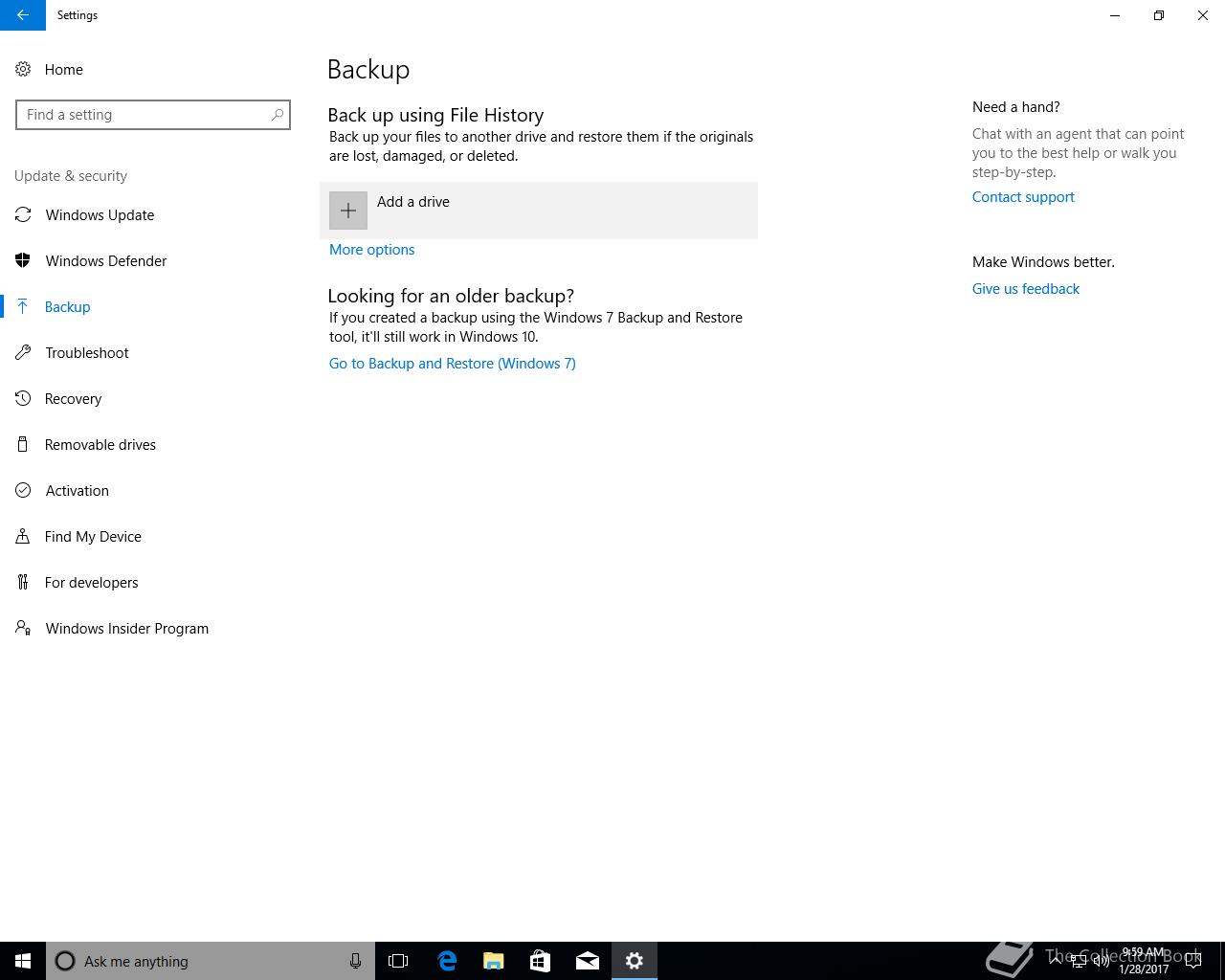Open Go to Backup and Restore (Windows 7)
The image size is (1225, 980).
pyautogui.click(x=453, y=364)
